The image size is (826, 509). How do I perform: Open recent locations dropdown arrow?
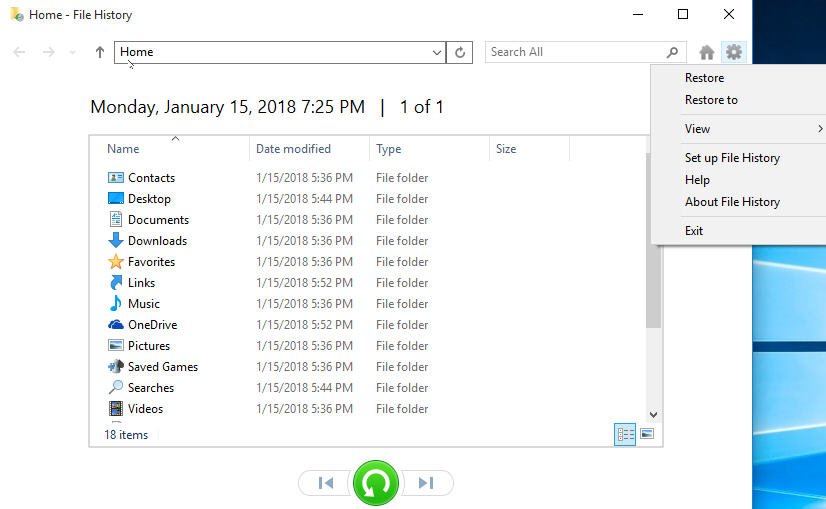coord(72,52)
